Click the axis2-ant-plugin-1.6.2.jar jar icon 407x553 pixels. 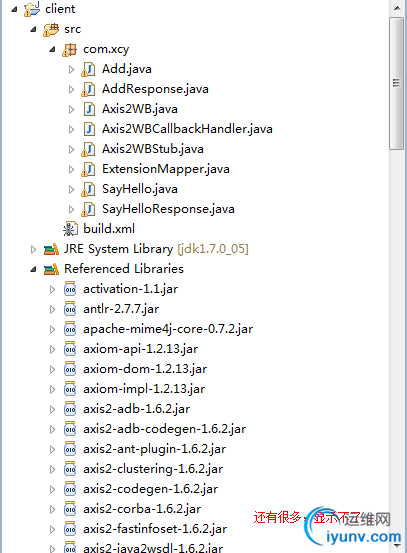70,449
